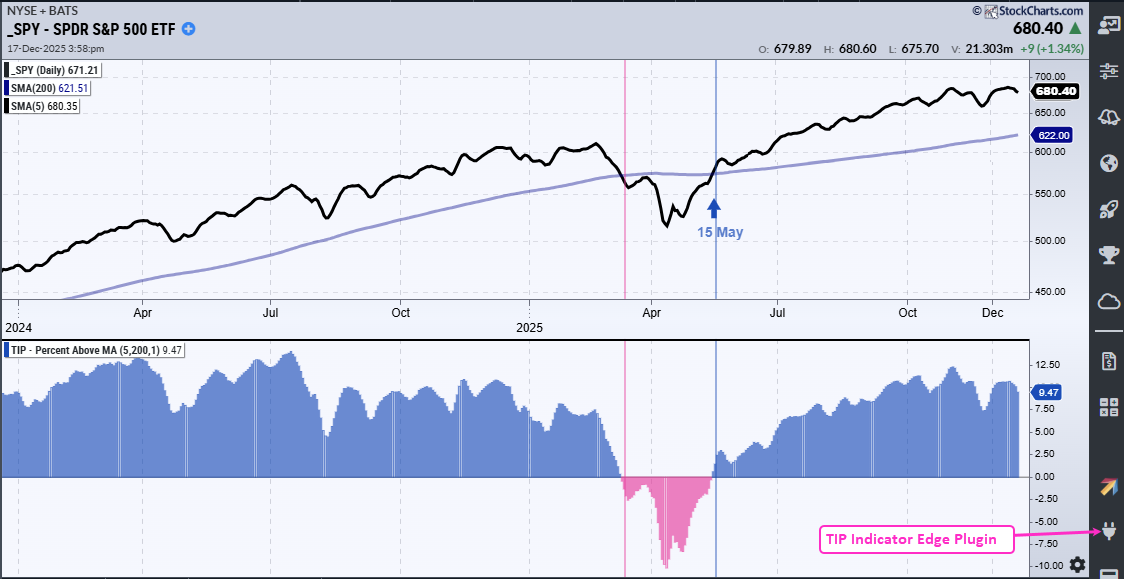Click the grid tiles sidebar icon
Viewport: 1124px width, 579px height.
(x=1108, y=407)
